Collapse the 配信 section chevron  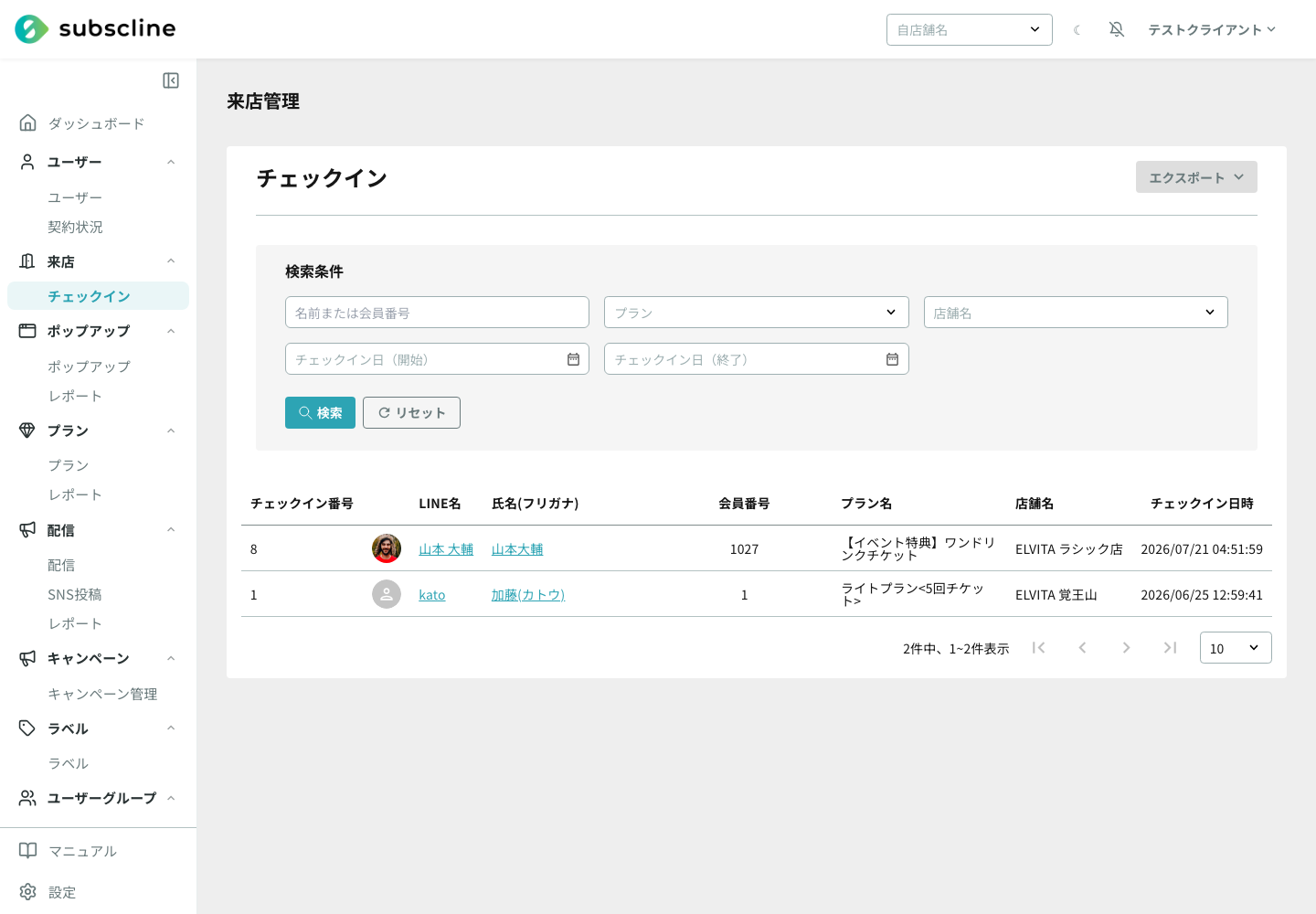[x=171, y=530]
